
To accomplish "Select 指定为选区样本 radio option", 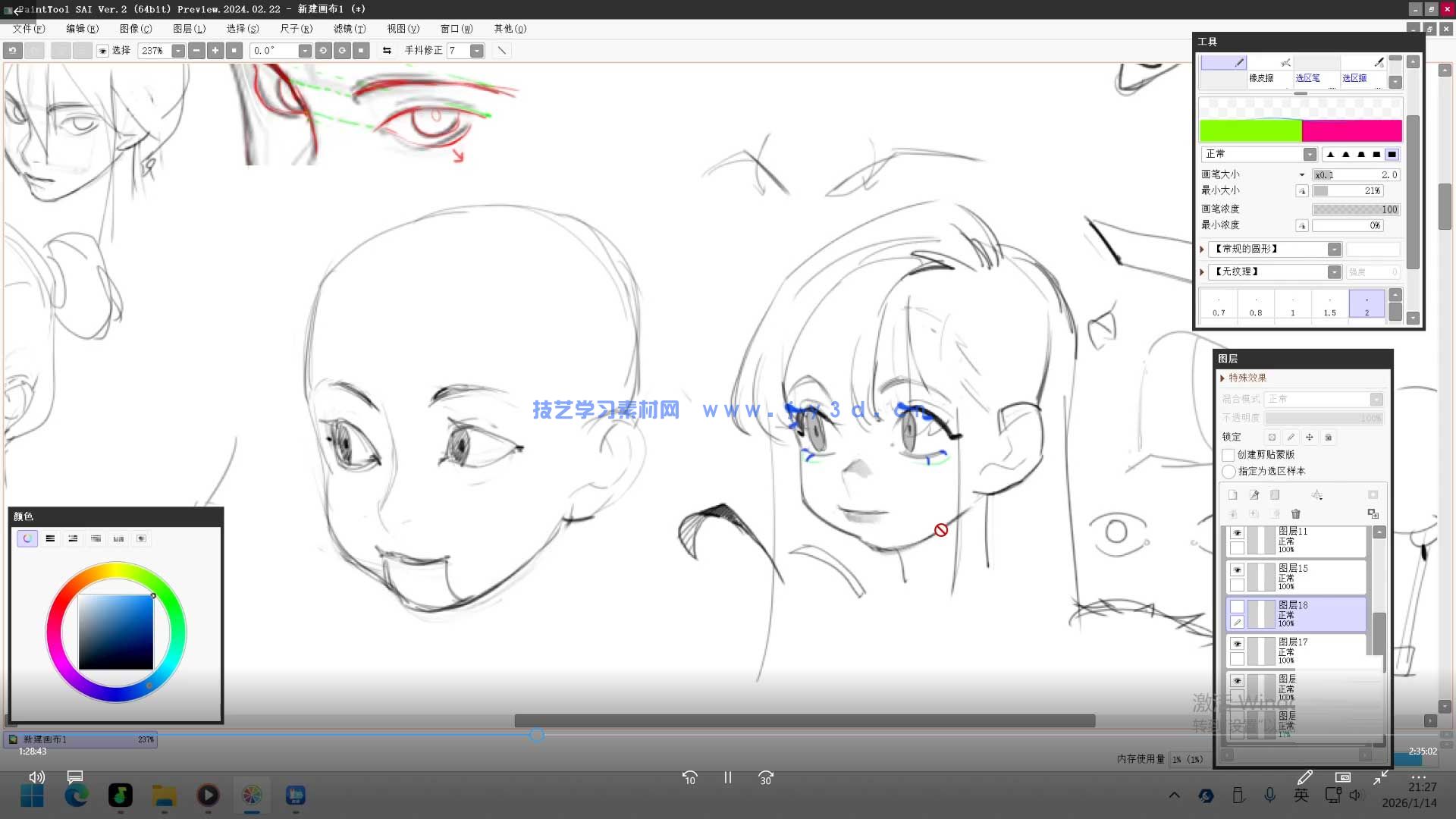I will pos(1228,472).
